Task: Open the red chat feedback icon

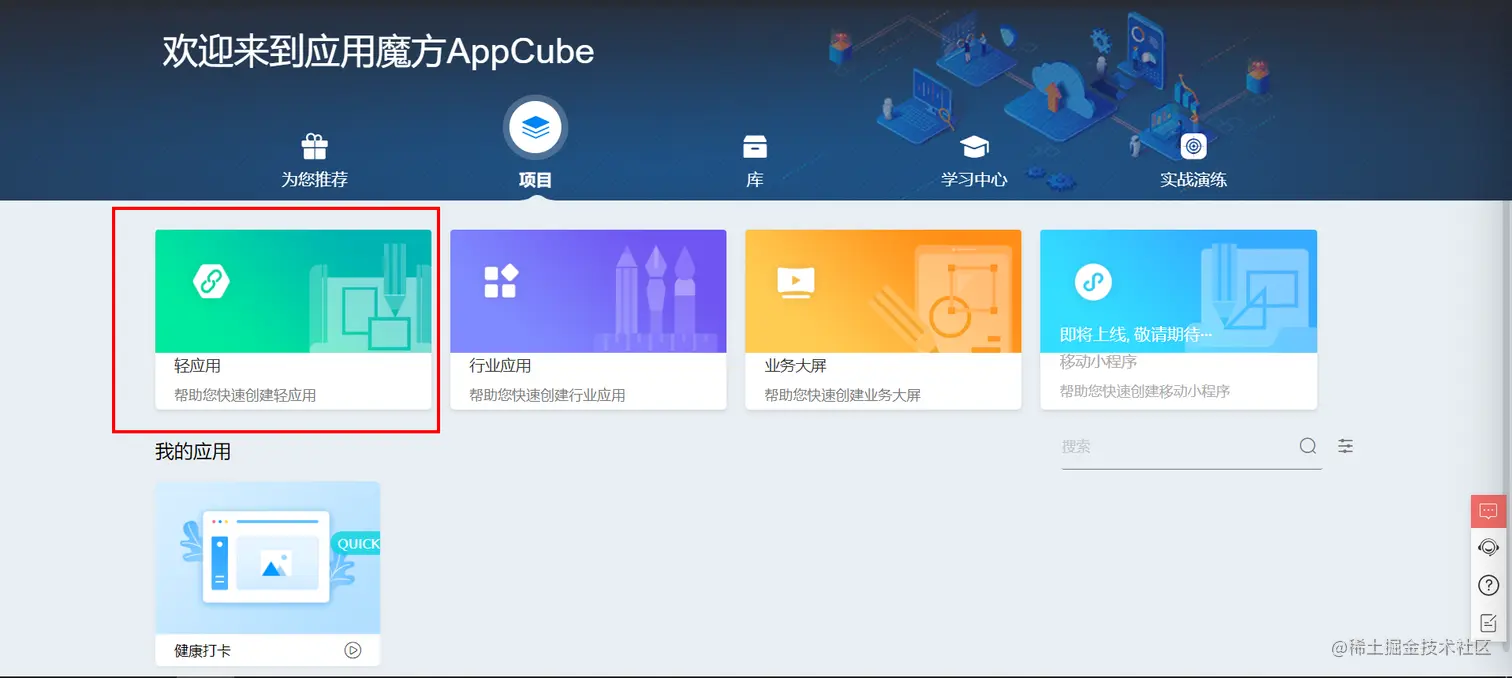Action: coord(1488,511)
